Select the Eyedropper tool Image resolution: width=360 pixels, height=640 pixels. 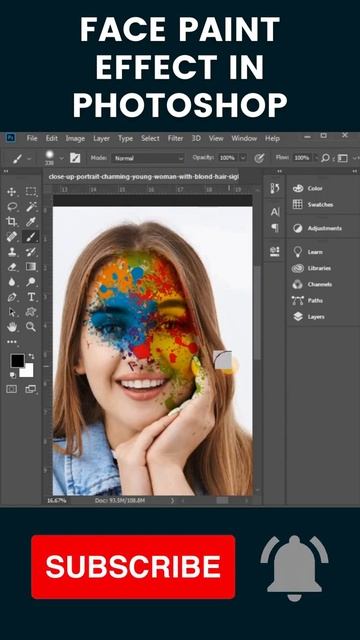[x=31, y=221]
